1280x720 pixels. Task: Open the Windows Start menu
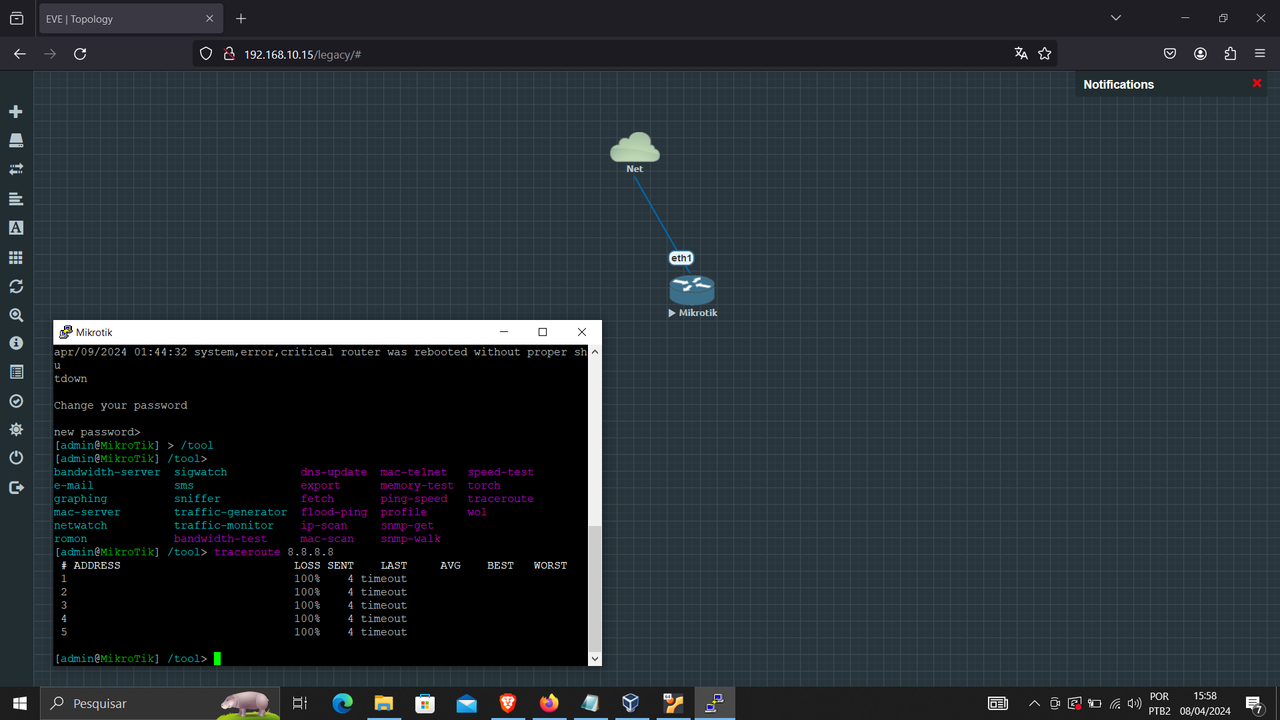coord(20,703)
